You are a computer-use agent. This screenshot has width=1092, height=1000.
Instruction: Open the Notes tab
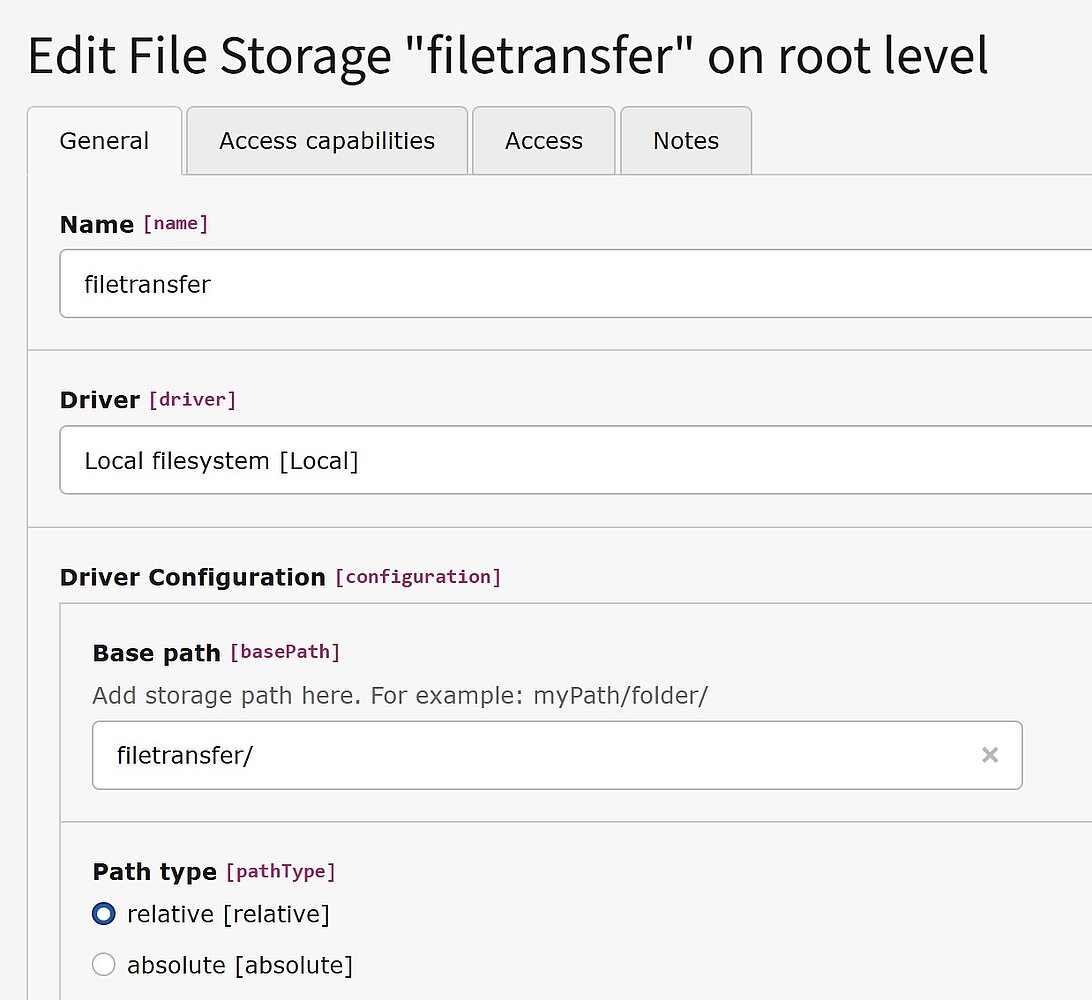point(686,141)
